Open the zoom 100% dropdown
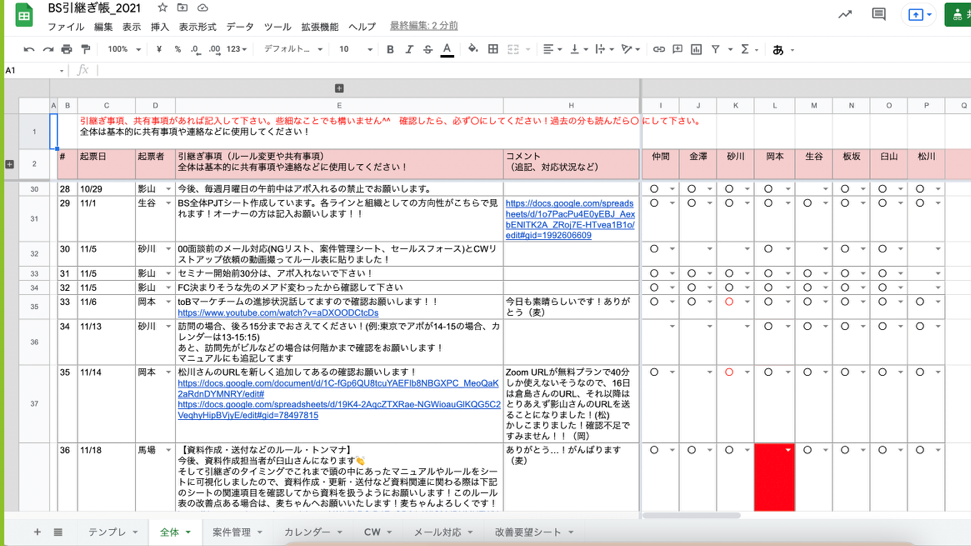Image resolution: width=971 pixels, height=546 pixels. pyautogui.click(x=124, y=49)
